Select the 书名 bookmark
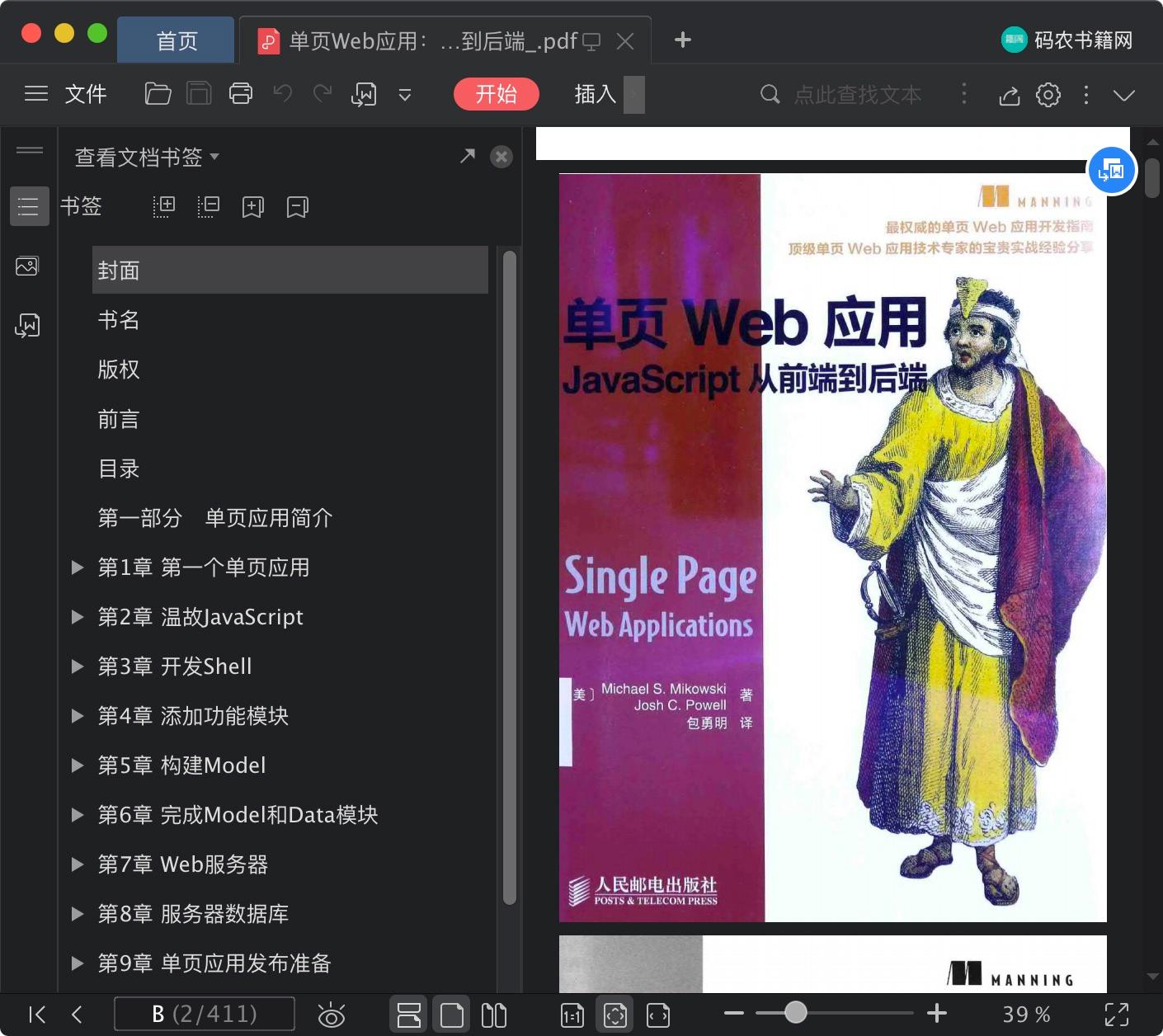 [x=119, y=320]
